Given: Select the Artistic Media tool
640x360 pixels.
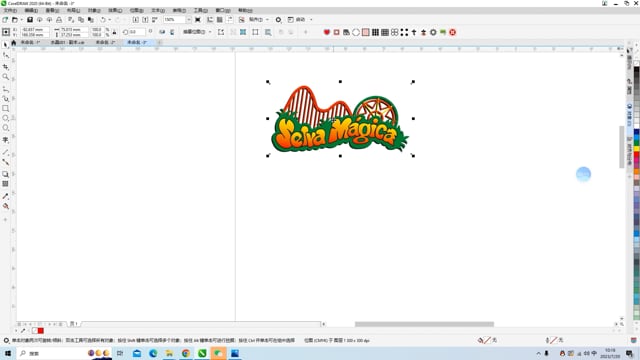Looking at the screenshot, I should (6, 99).
